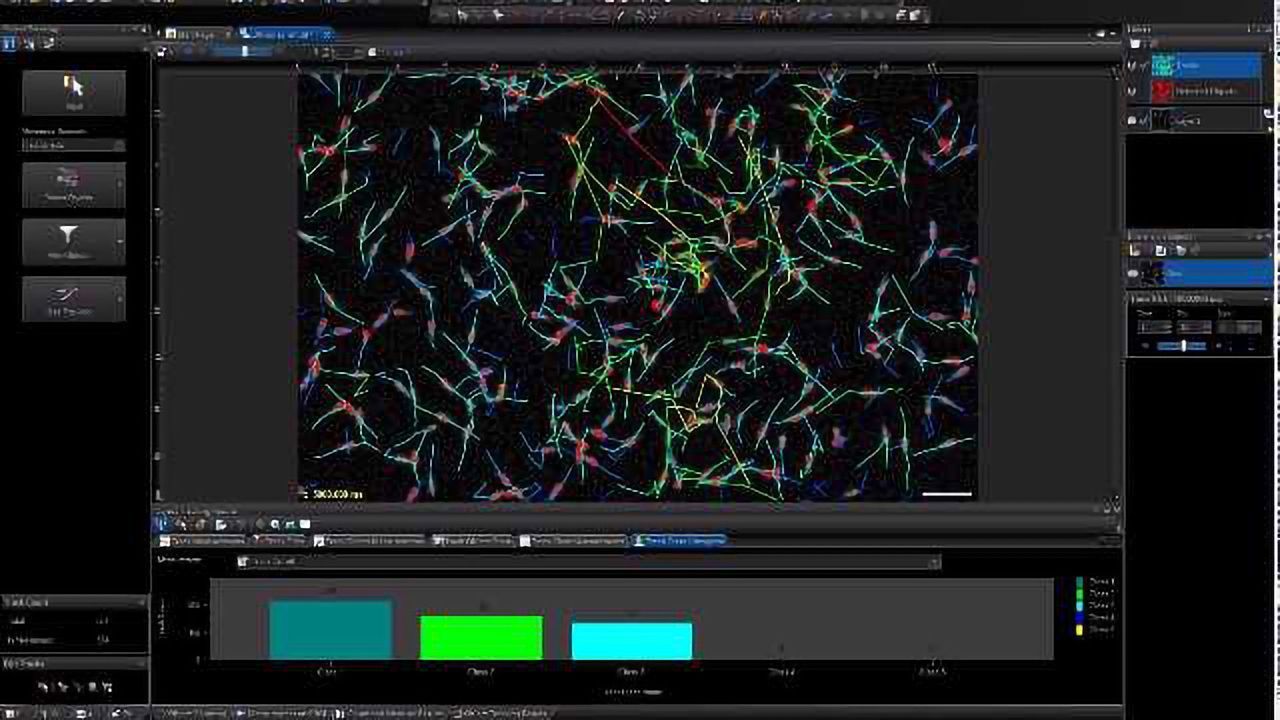Click the last white icon in chart panel toolbar
Image resolution: width=1280 pixels, height=720 pixels.
tap(305, 523)
